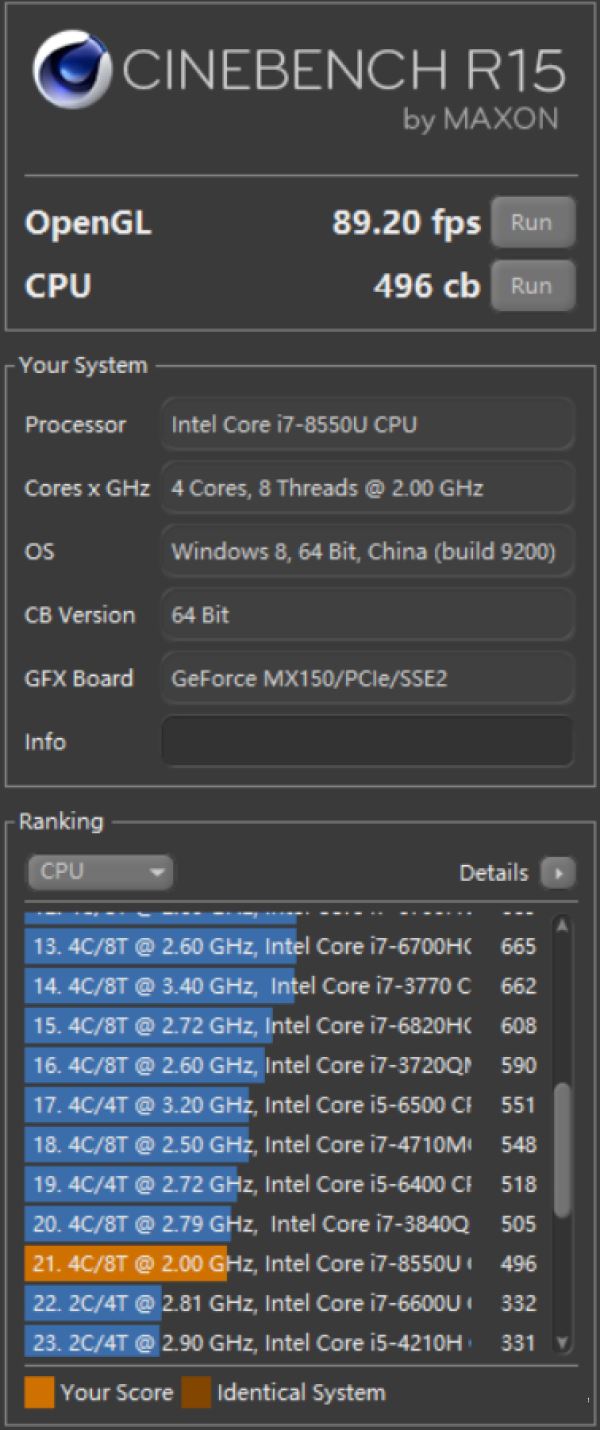The image size is (600, 1430).
Task: Click Cores x GHz value field
Action: [x=368, y=488]
